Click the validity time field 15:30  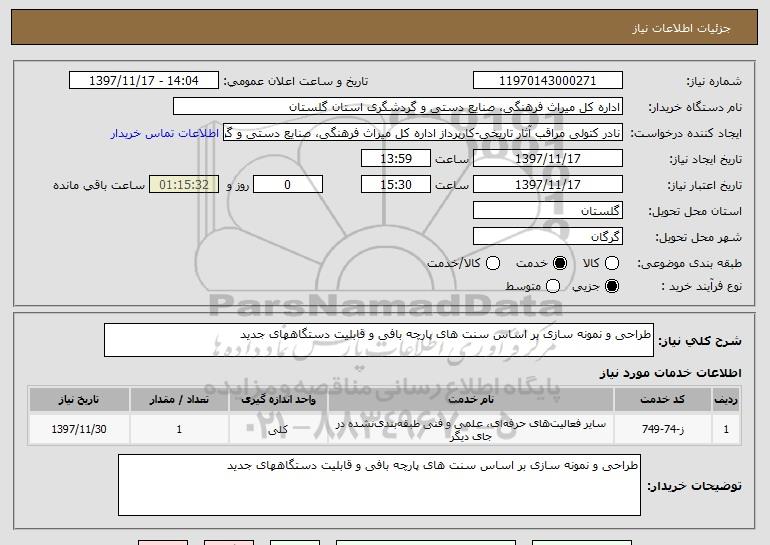(396, 185)
